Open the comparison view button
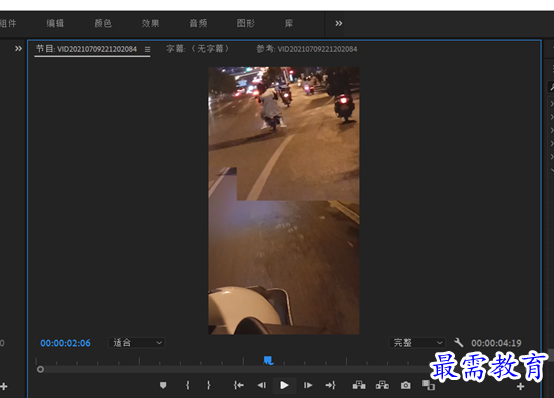Viewport: 554px width, 398px height. coord(428,385)
